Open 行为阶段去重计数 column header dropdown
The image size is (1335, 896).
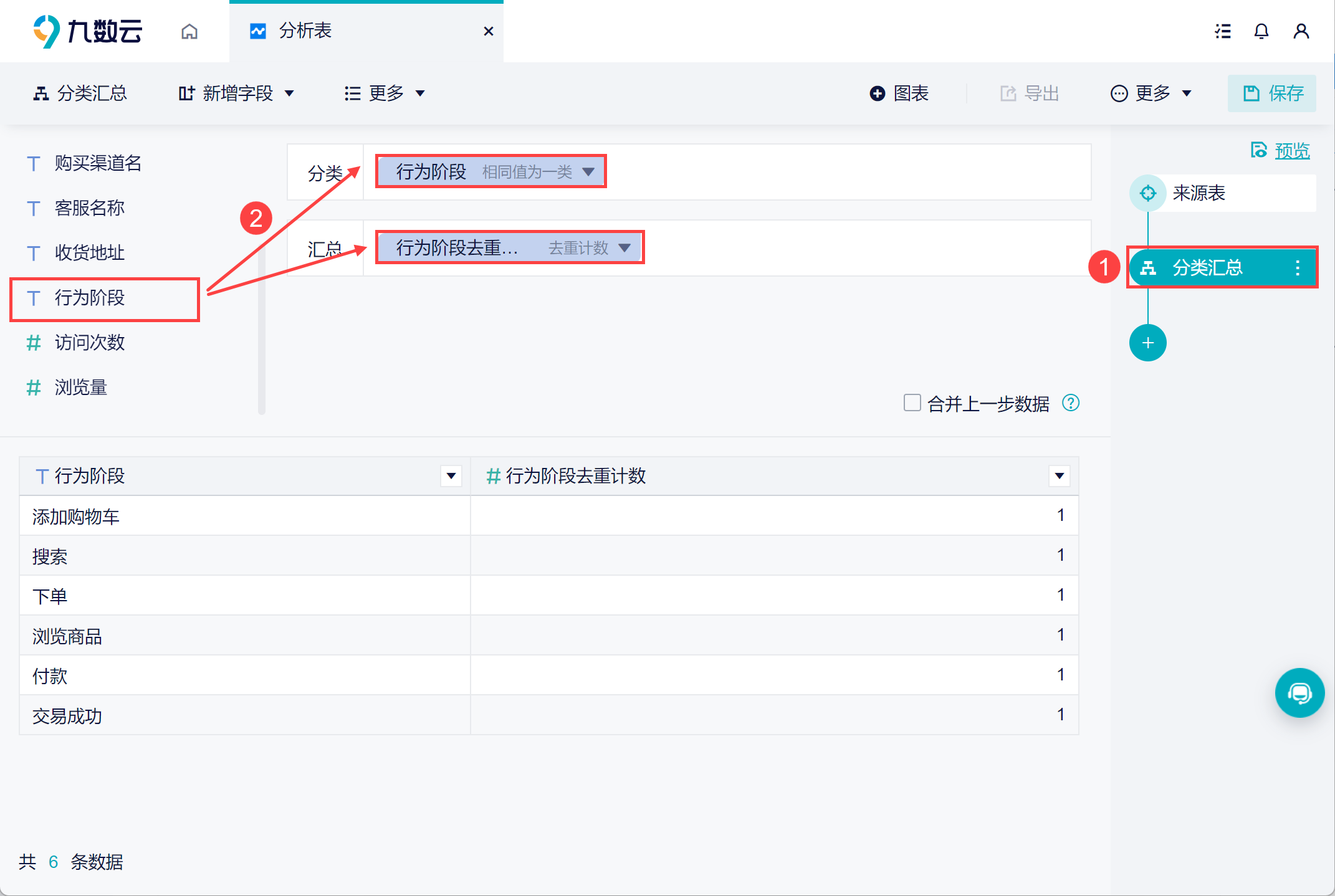pyautogui.click(x=1059, y=476)
